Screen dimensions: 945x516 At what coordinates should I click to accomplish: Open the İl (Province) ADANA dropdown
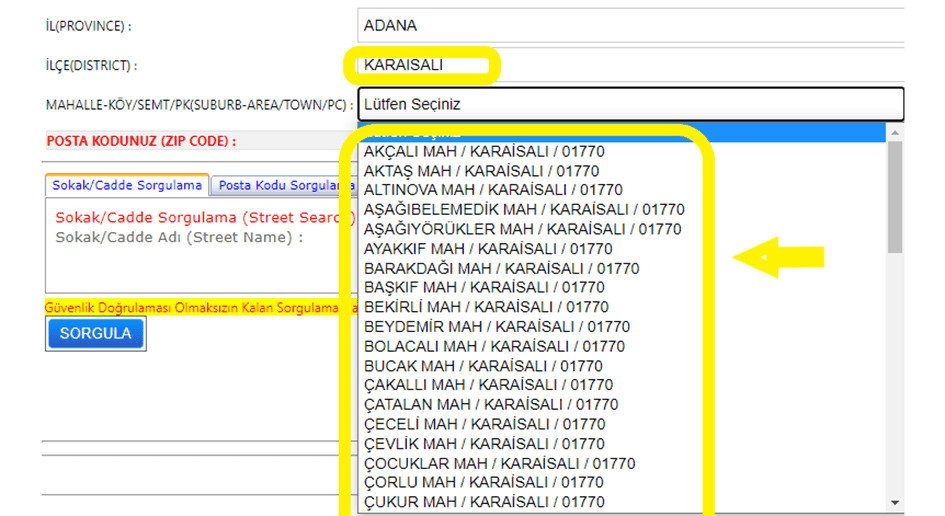click(x=630, y=26)
